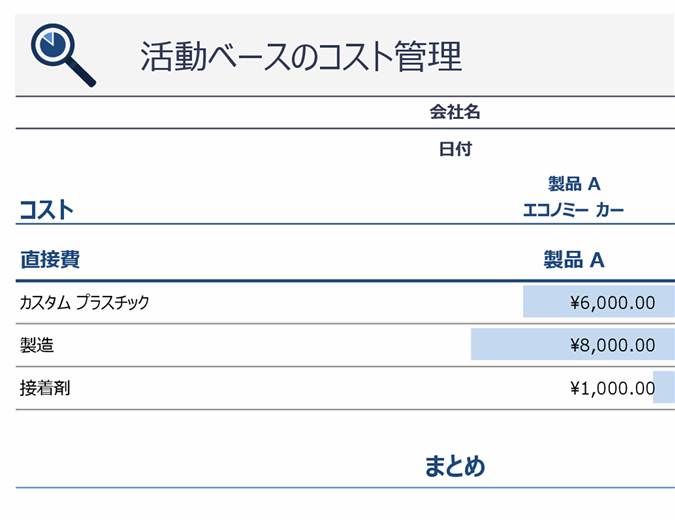Click the エコノミー カー product name
Viewport: 675px width, 520px height.
point(574,210)
